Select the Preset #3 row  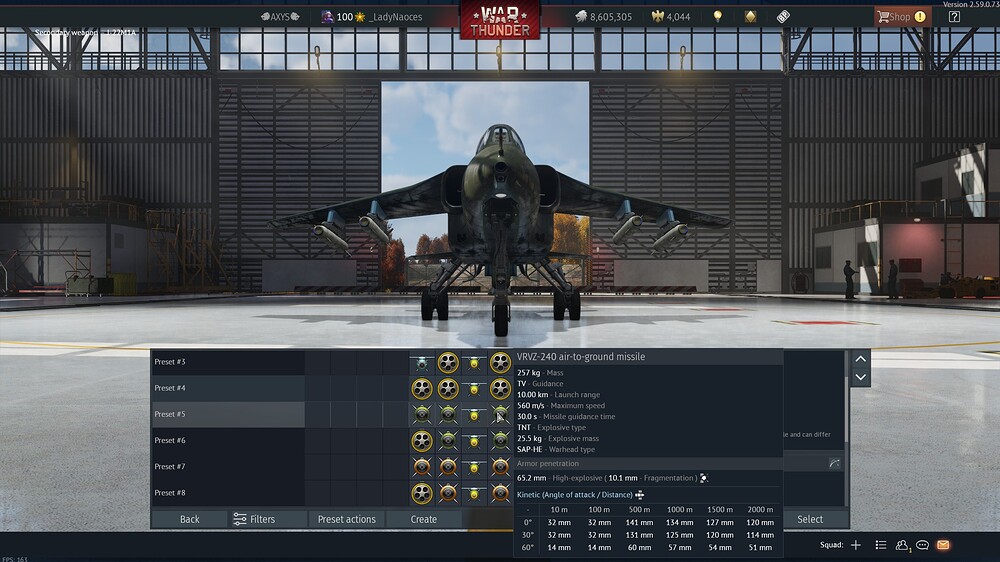[x=228, y=362]
